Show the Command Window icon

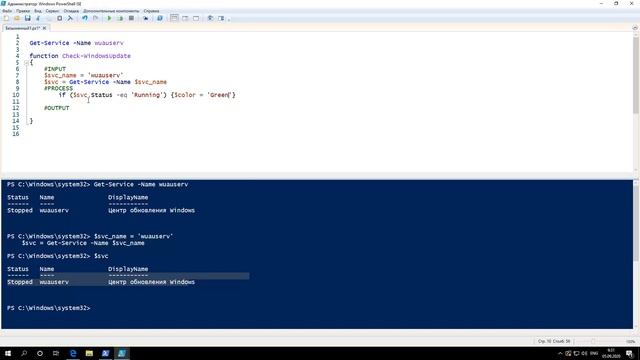[210, 18]
